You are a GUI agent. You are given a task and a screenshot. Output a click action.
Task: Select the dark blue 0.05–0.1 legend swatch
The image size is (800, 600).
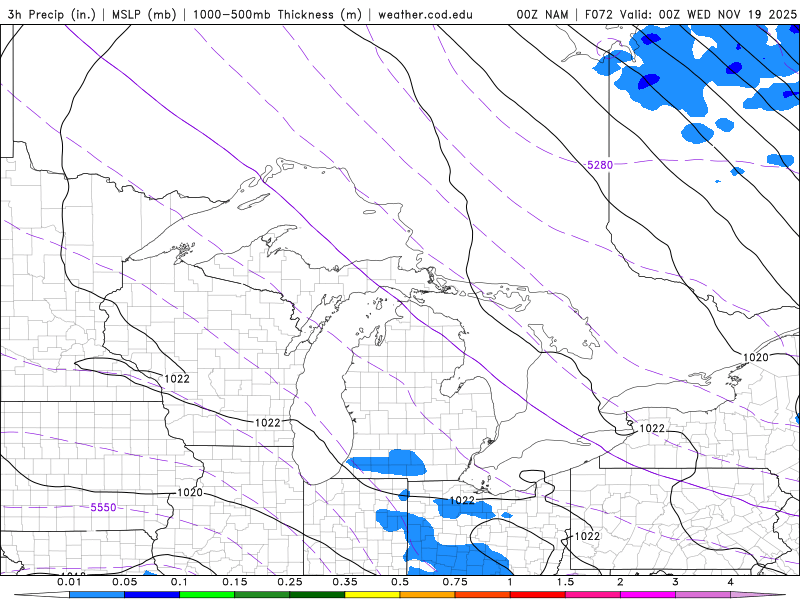tap(152, 595)
